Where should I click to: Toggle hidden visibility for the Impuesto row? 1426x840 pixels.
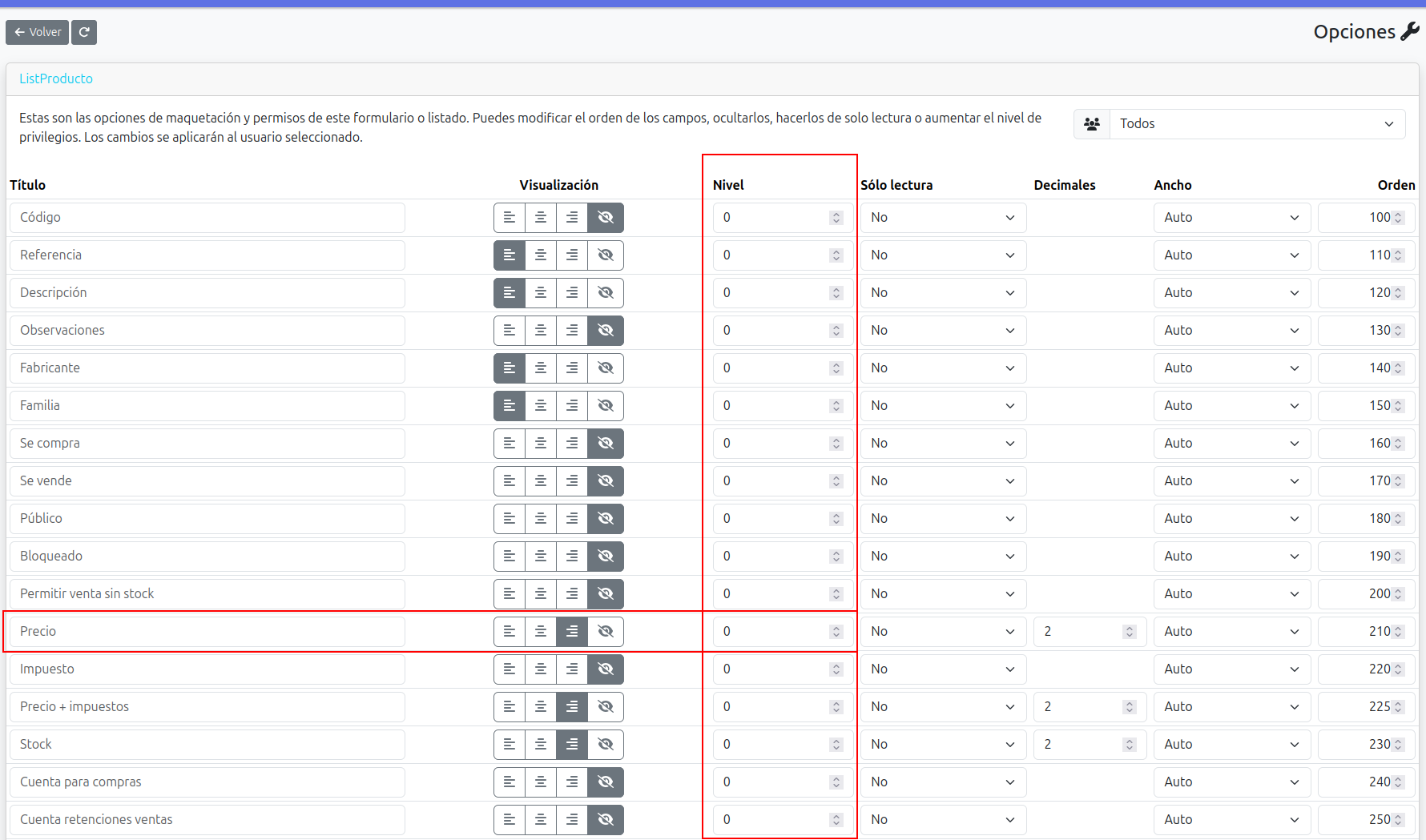click(606, 669)
